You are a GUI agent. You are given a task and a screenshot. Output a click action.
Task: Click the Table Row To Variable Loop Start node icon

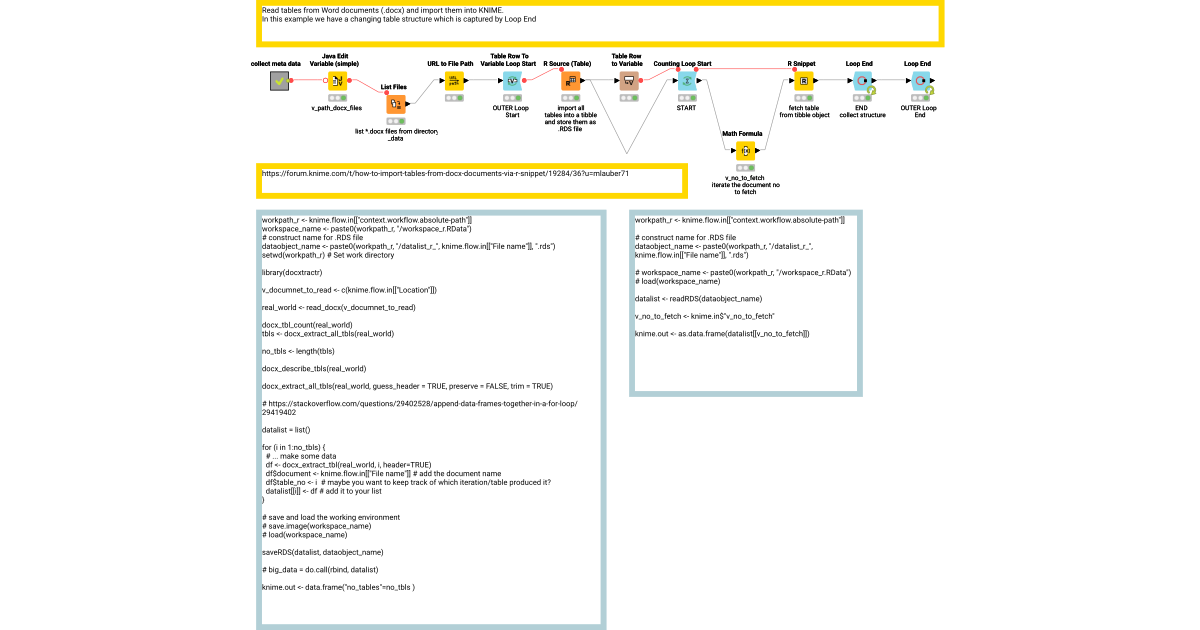click(x=512, y=82)
